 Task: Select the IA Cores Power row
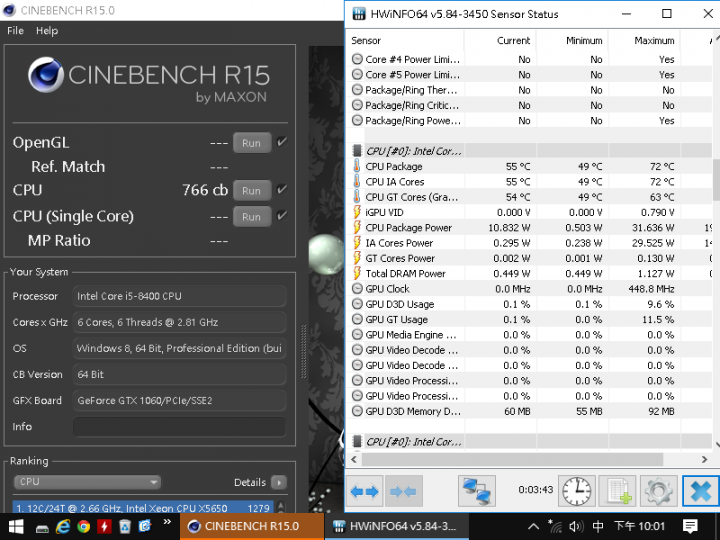coord(530,243)
